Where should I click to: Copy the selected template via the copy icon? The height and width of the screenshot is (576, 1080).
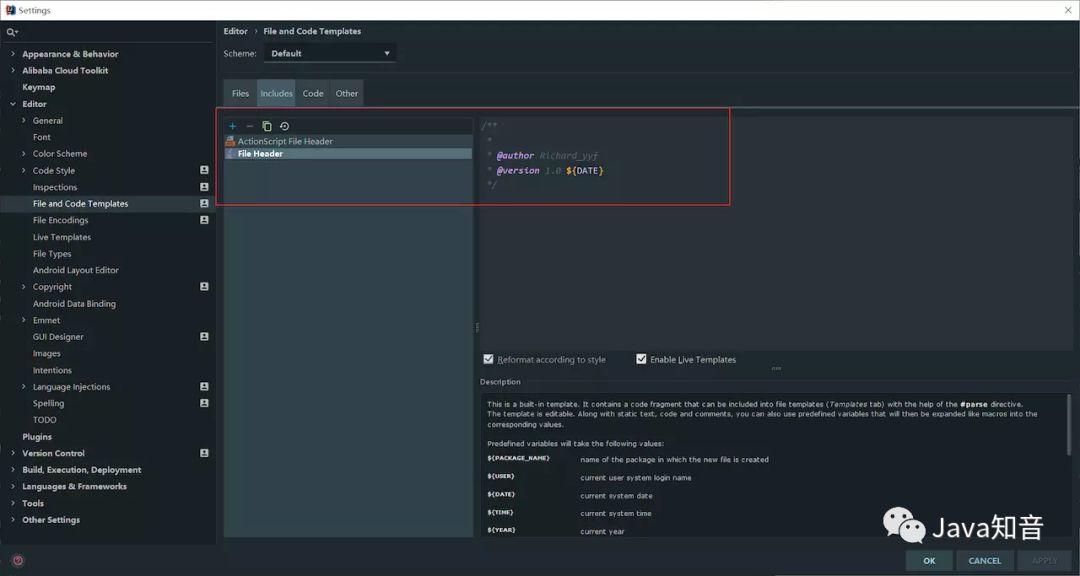pyautogui.click(x=266, y=126)
